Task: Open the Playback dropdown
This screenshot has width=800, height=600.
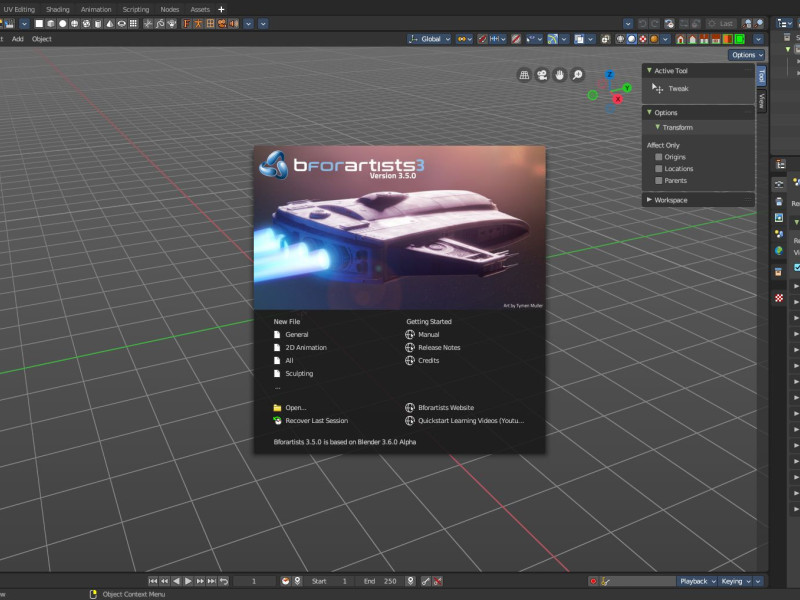Action: [697, 581]
